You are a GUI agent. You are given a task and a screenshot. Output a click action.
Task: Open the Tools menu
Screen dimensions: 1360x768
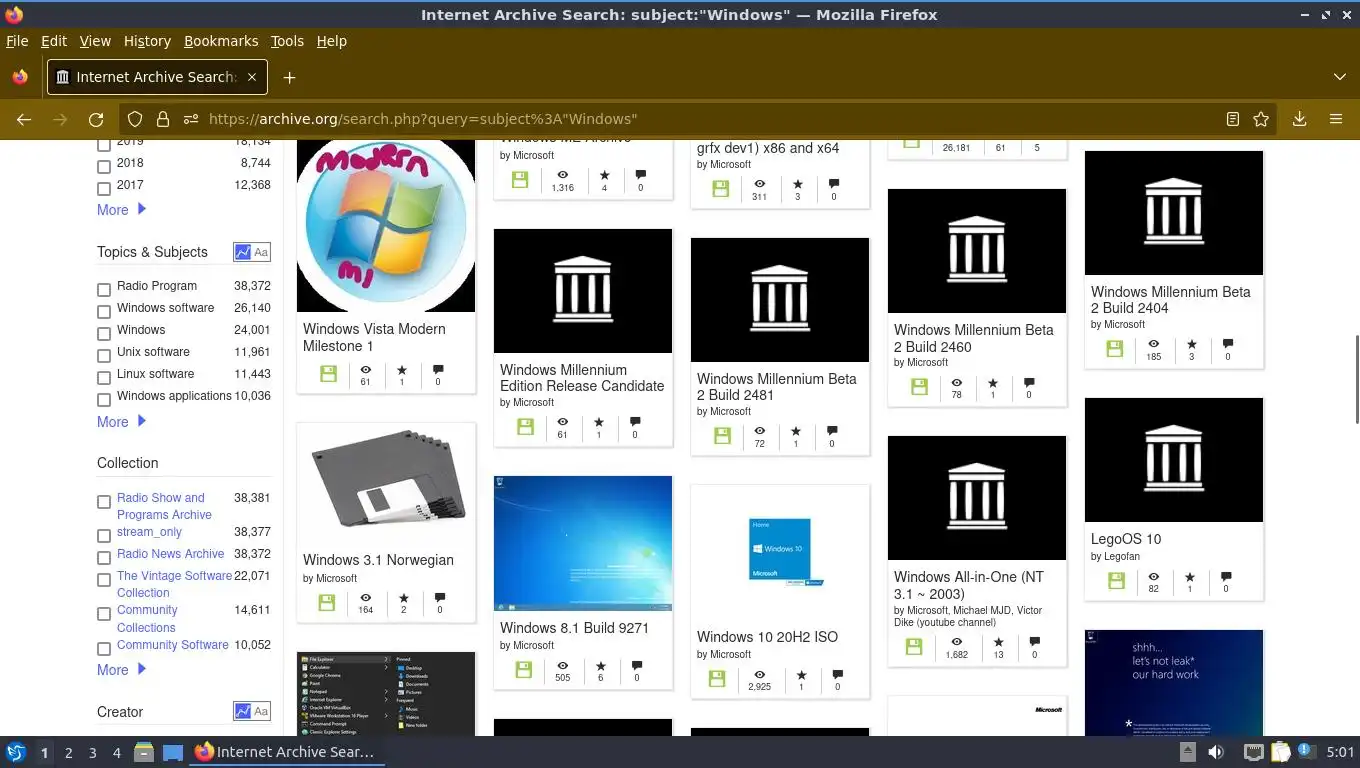pos(287,41)
